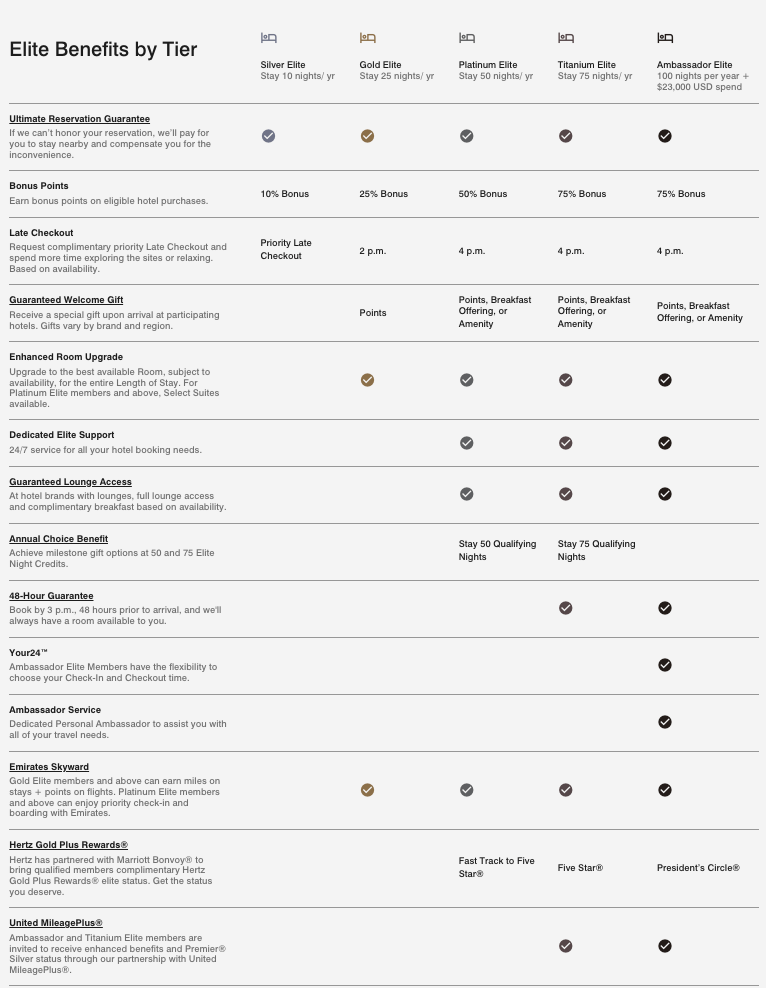Click the Platinum Elite bed icon
The height and width of the screenshot is (988, 766).
point(467,38)
